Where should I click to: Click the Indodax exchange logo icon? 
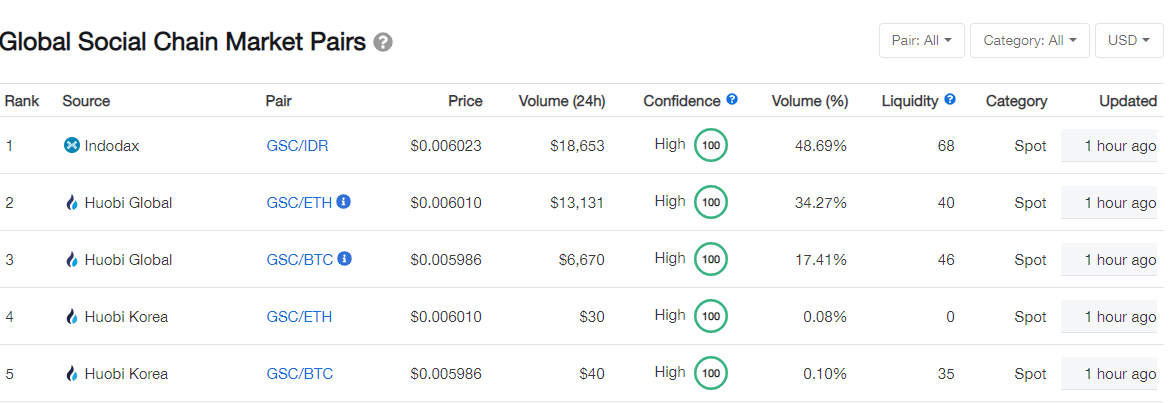pyautogui.click(x=72, y=145)
